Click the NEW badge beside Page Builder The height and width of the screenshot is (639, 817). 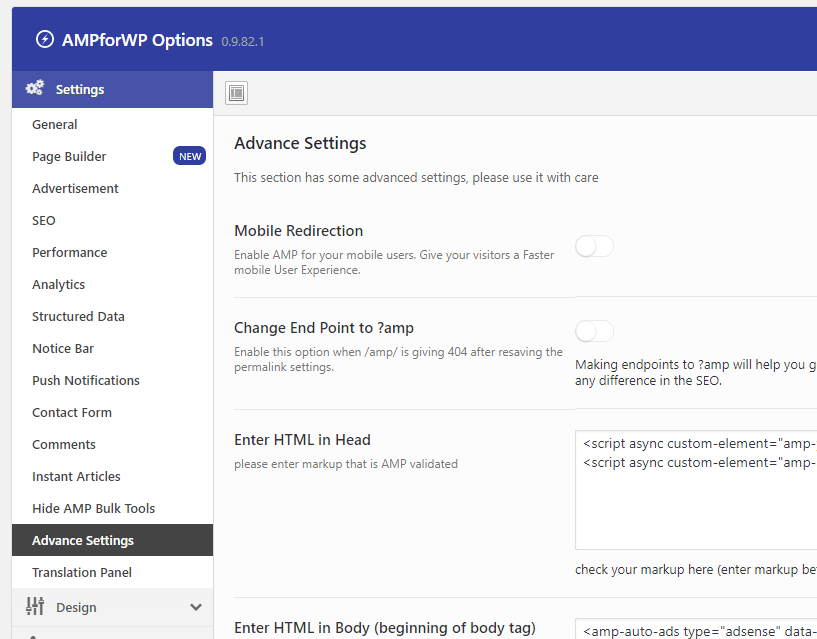click(190, 156)
